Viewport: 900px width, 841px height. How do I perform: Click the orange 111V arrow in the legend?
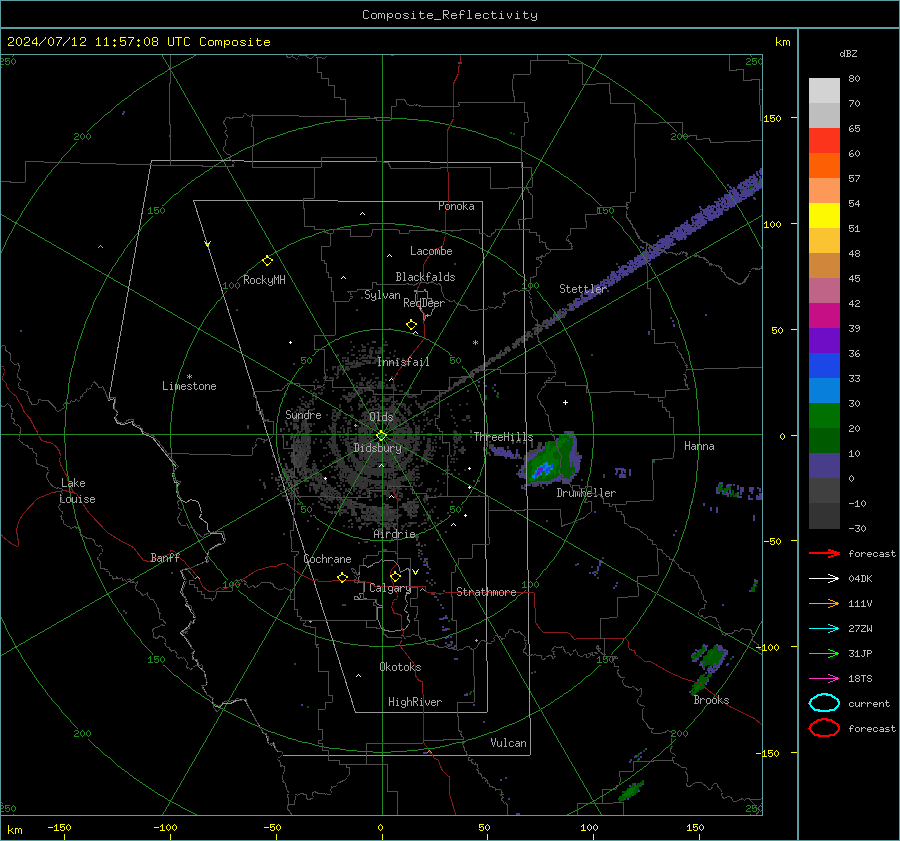[824, 603]
